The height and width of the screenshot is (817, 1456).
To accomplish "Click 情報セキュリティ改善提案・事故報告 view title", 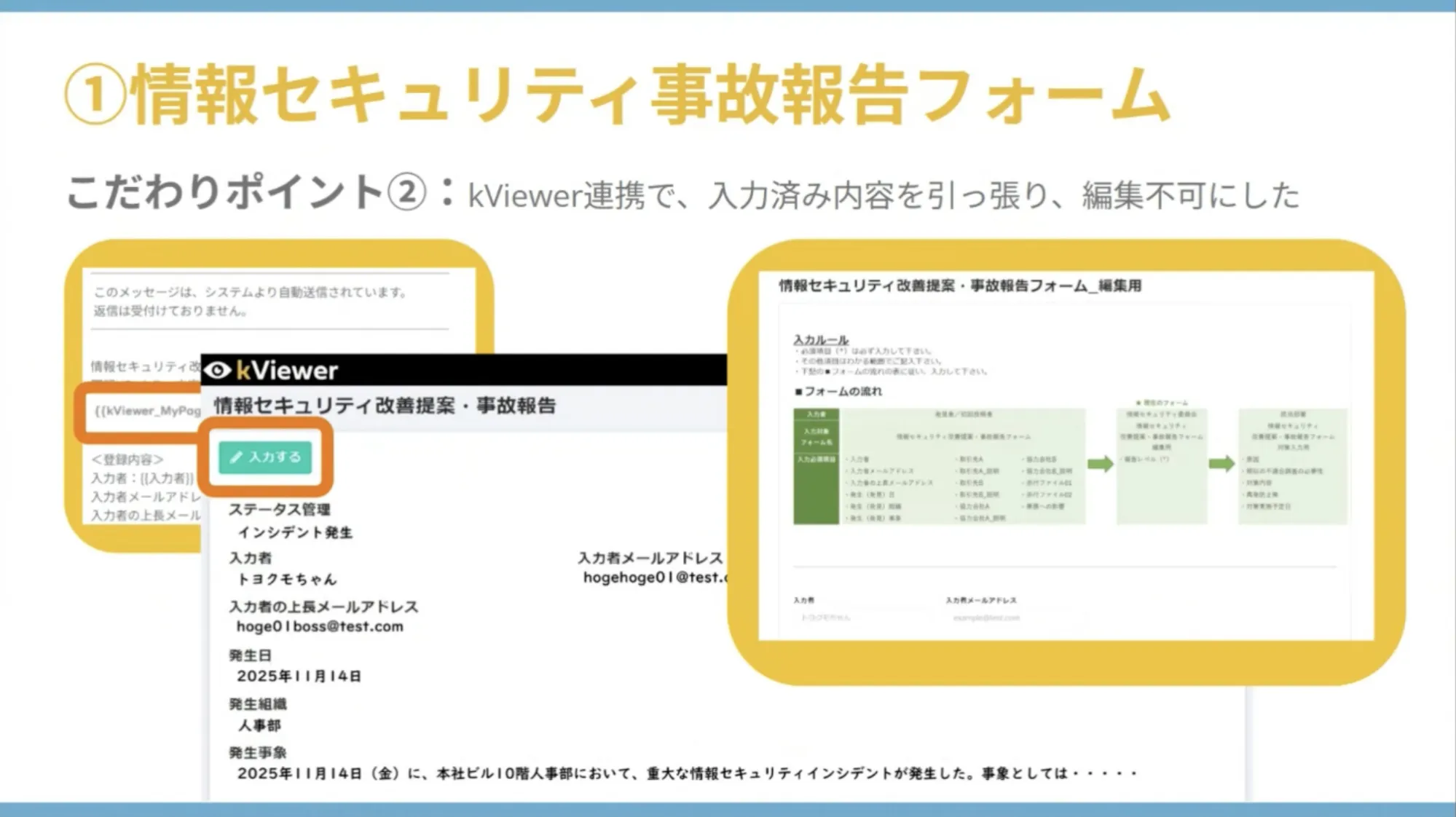I will pos(385,406).
